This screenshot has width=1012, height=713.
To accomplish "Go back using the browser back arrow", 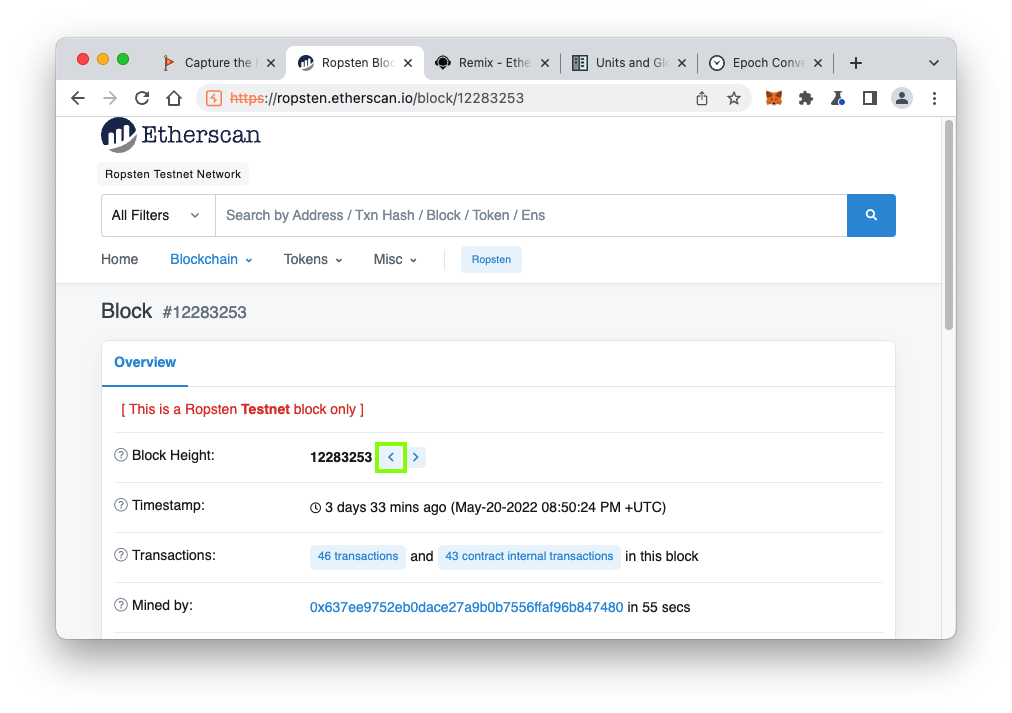I will tap(78, 98).
